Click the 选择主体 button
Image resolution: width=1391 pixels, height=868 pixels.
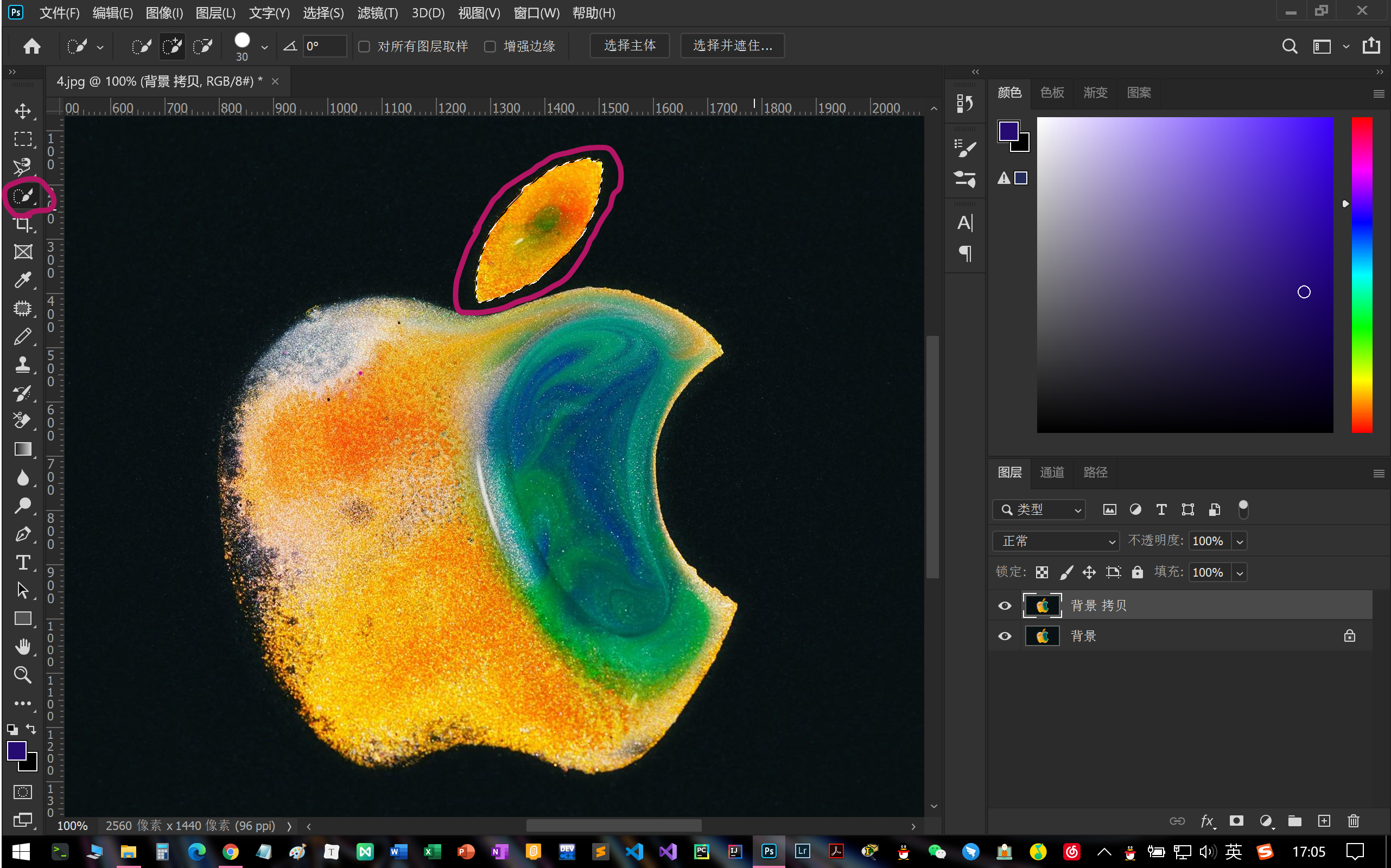coord(630,46)
